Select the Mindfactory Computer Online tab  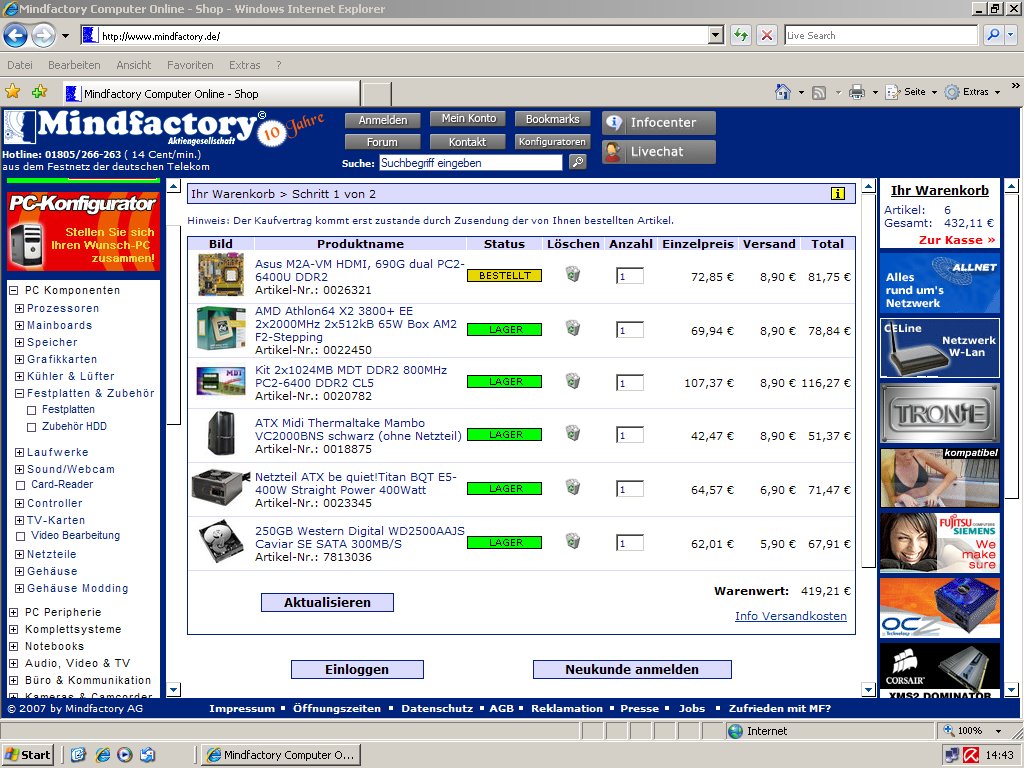(x=212, y=93)
